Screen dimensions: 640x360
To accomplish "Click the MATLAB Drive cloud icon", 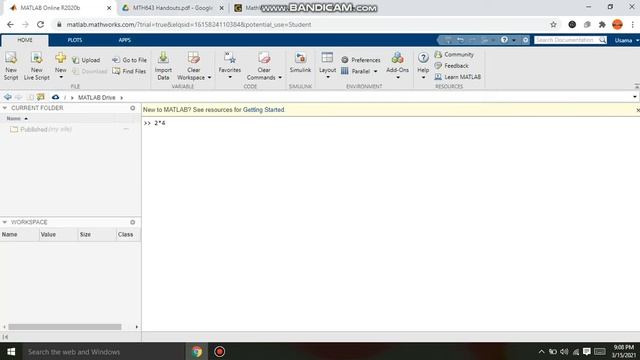I will coord(56,97).
